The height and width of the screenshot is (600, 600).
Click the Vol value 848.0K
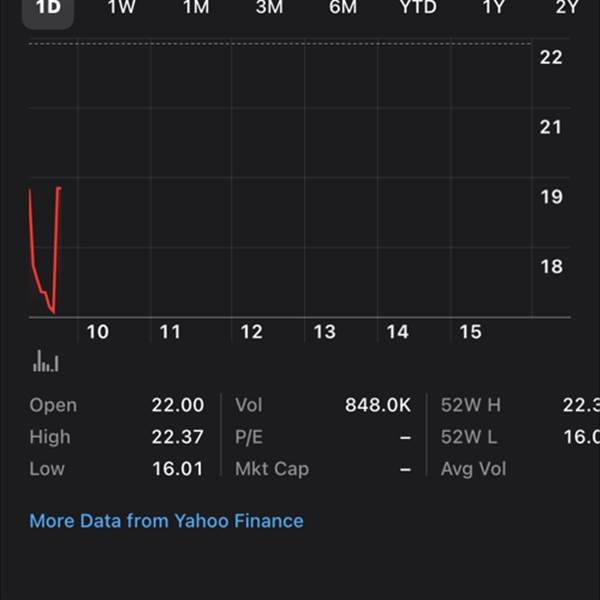[378, 405]
